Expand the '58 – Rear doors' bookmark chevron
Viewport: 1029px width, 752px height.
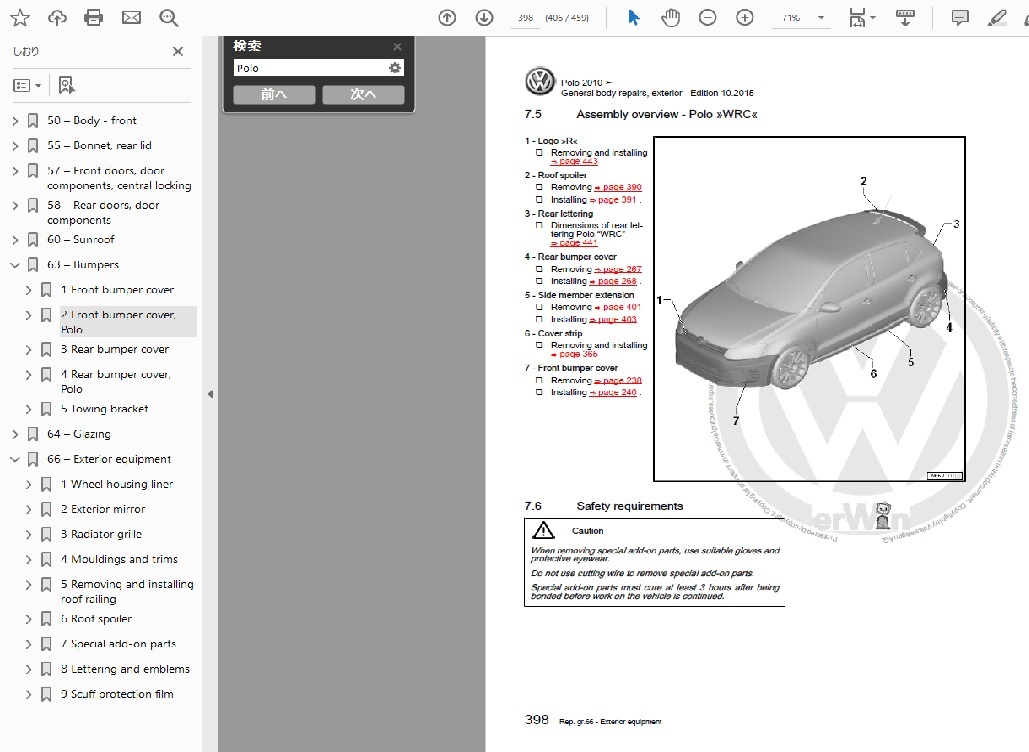click(x=15, y=205)
